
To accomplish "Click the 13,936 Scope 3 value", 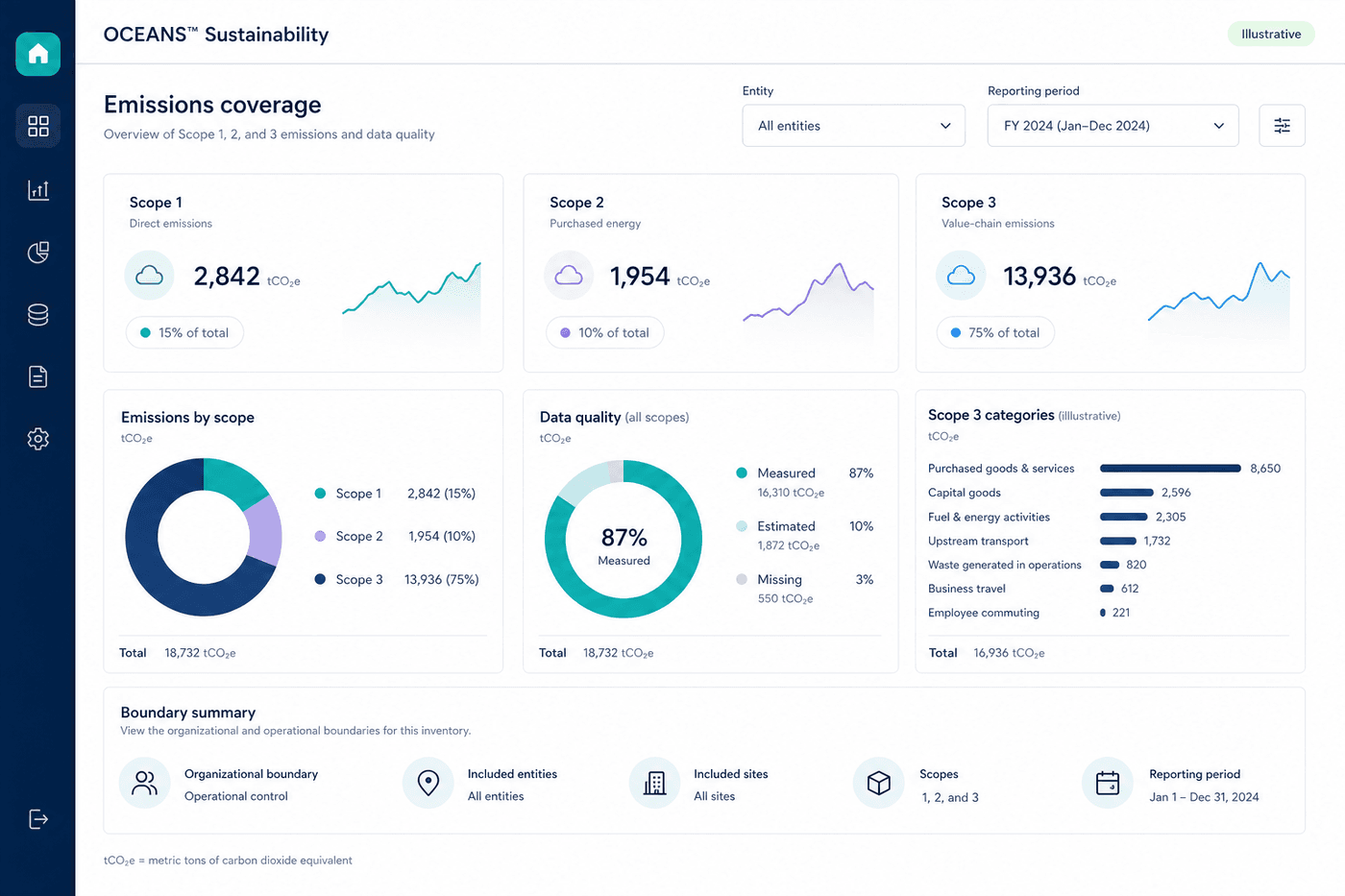I will (1039, 277).
